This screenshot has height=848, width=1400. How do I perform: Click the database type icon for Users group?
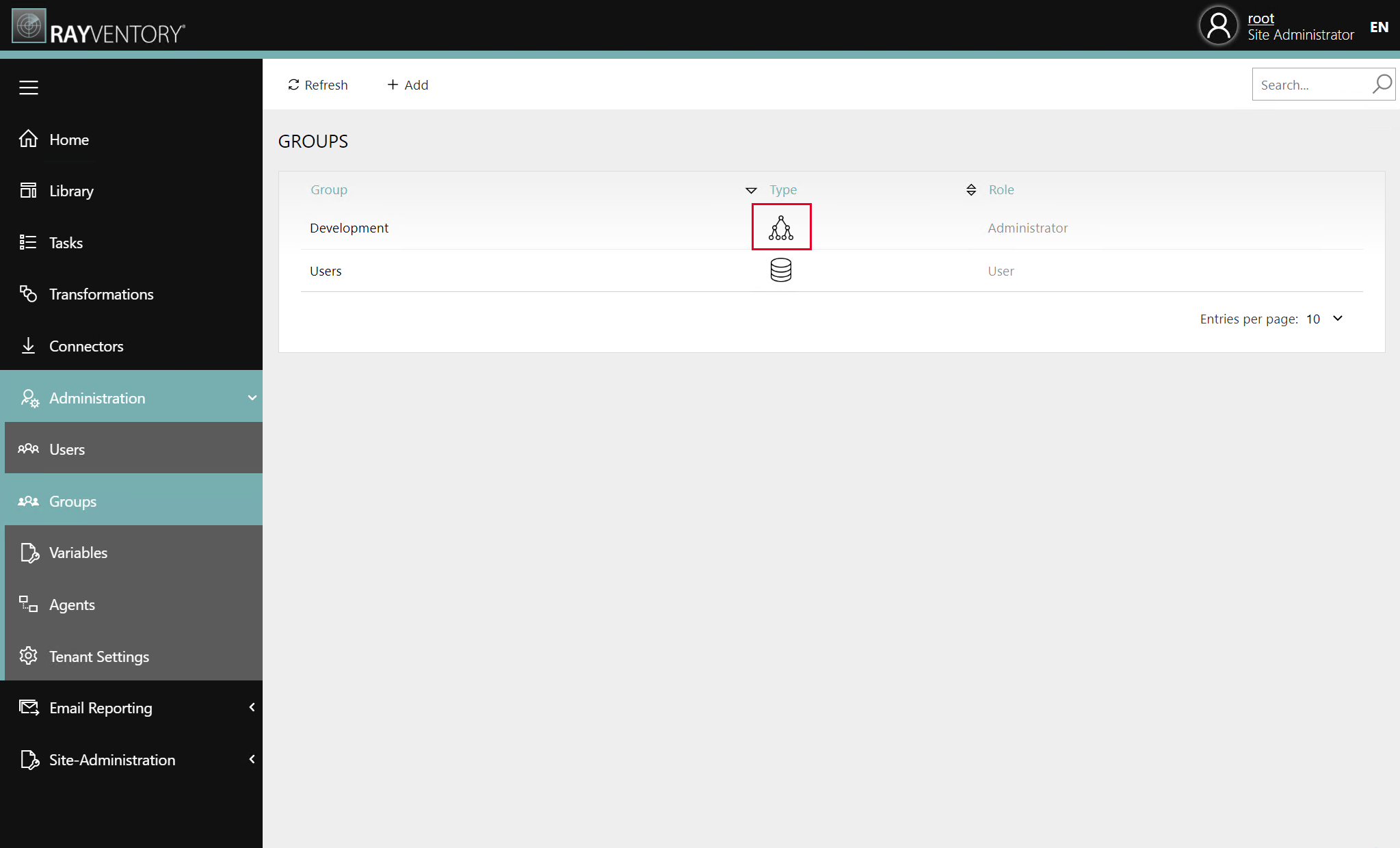click(781, 269)
